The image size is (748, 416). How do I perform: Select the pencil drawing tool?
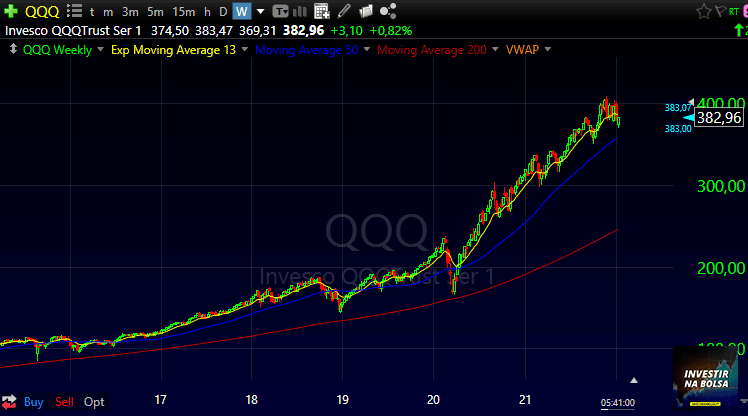pos(344,11)
